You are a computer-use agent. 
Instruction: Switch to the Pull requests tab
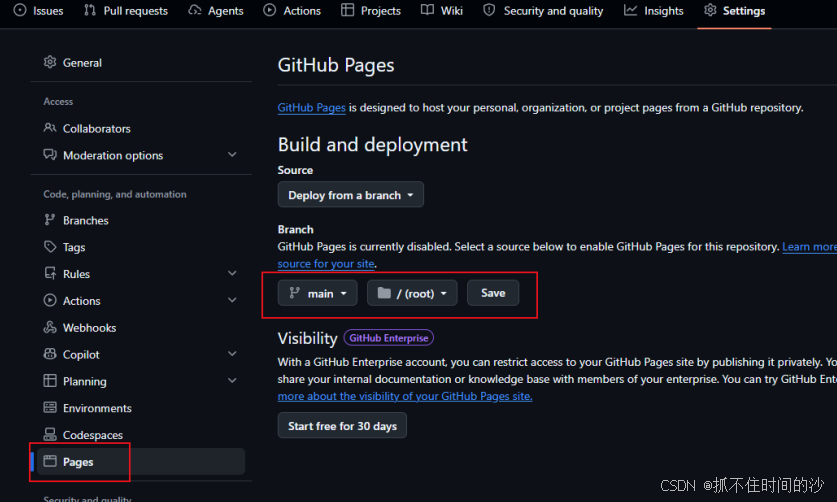pos(126,11)
